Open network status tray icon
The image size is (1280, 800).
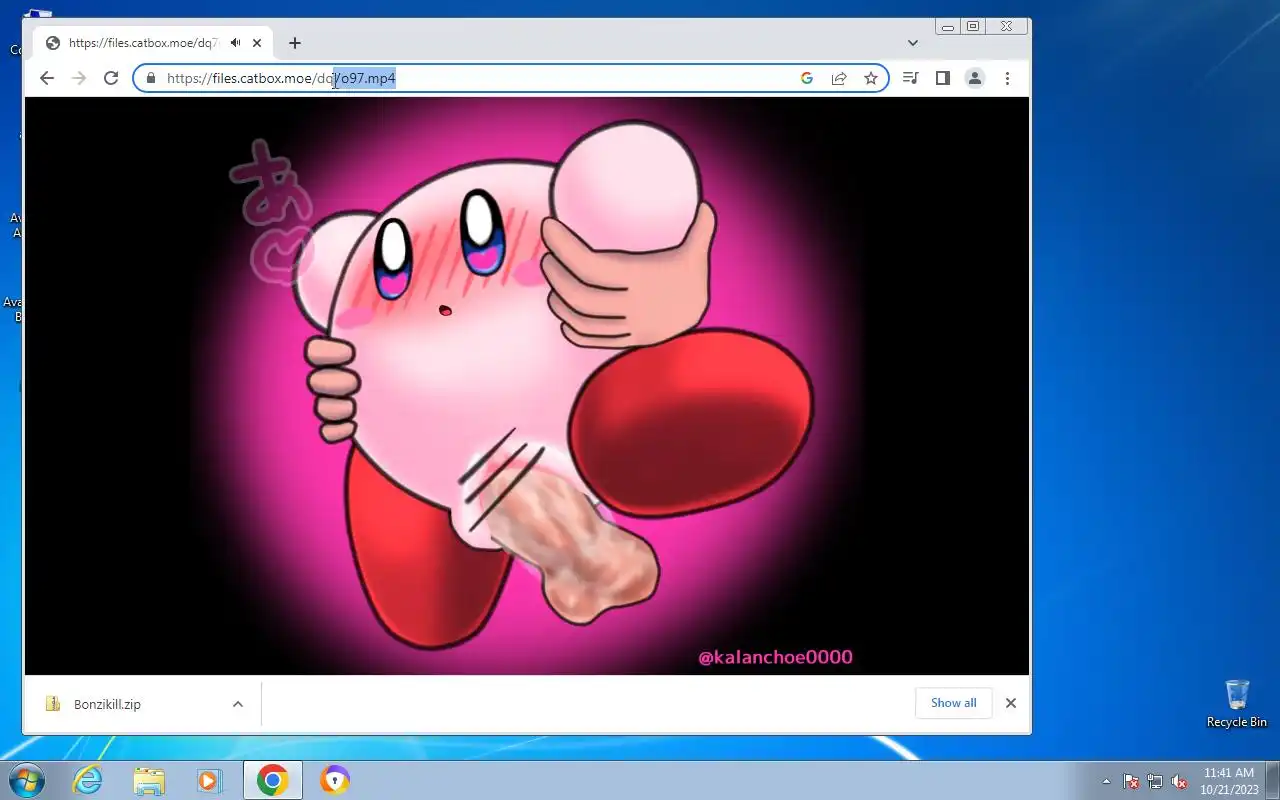pos(1155,781)
